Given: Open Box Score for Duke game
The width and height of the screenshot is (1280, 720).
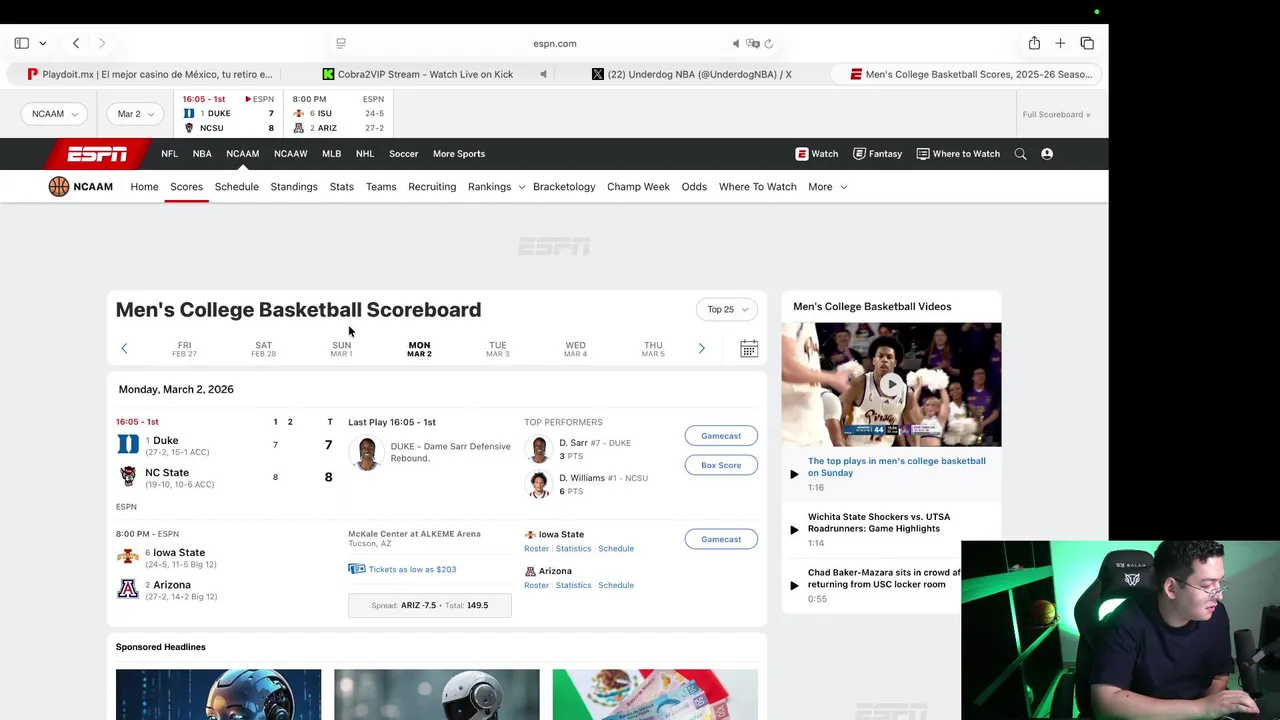Looking at the screenshot, I should pyautogui.click(x=721, y=465).
